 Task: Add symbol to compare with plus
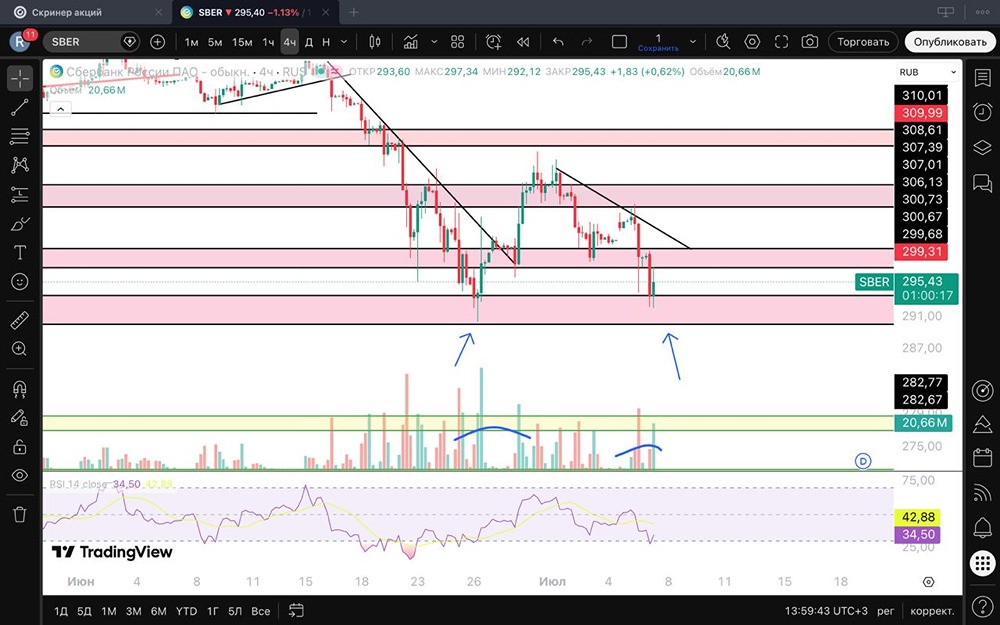pos(157,42)
